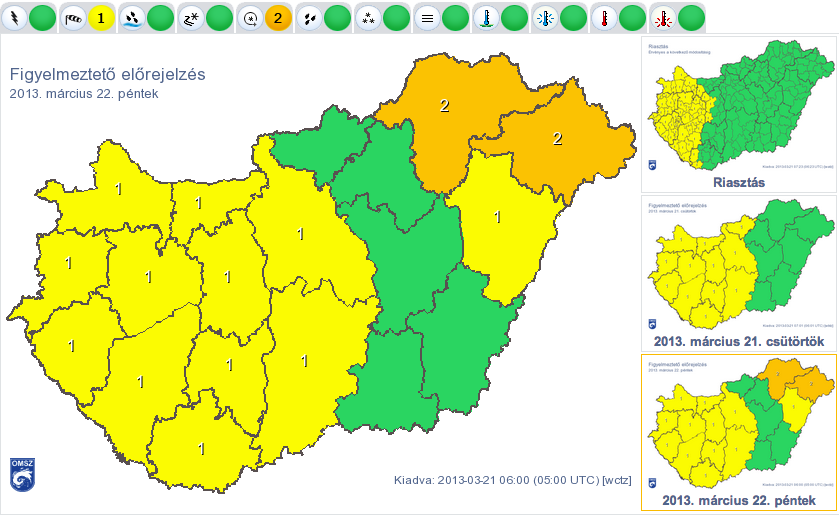Click the 'Figyelmeztető előrejelzés' main map heading
Viewport: 839px width, 516px height.
coord(106,74)
